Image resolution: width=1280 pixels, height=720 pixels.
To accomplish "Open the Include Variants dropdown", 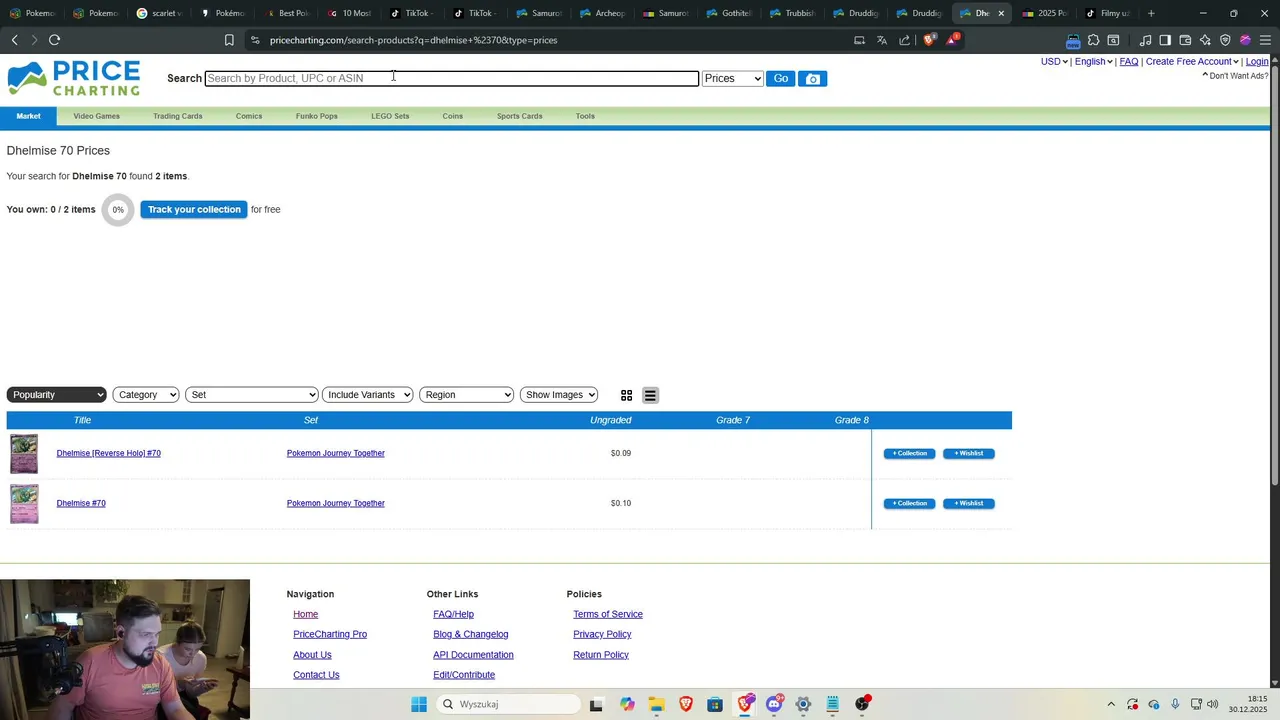I will [x=368, y=395].
